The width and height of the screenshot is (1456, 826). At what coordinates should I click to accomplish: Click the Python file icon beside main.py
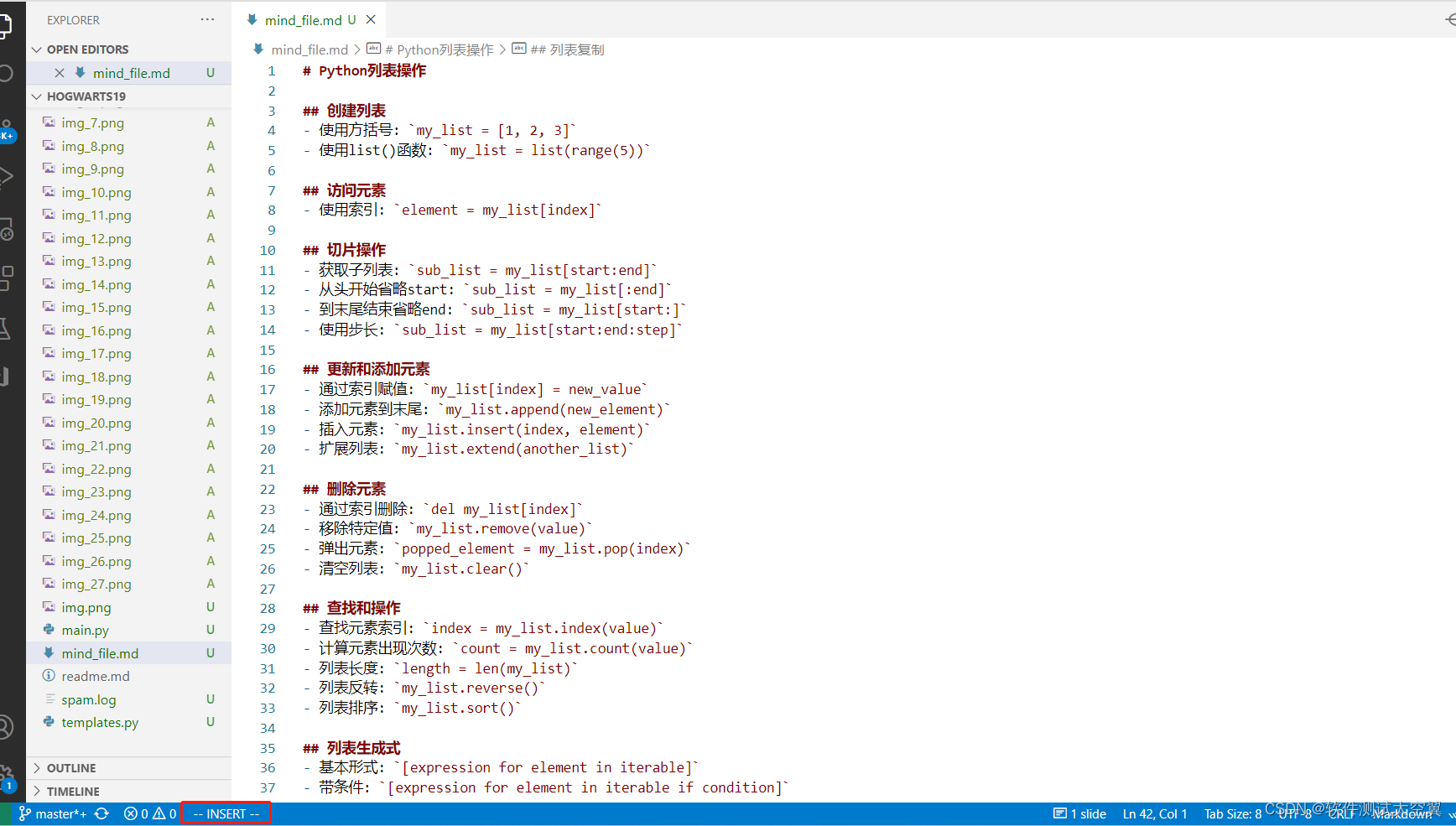(49, 630)
